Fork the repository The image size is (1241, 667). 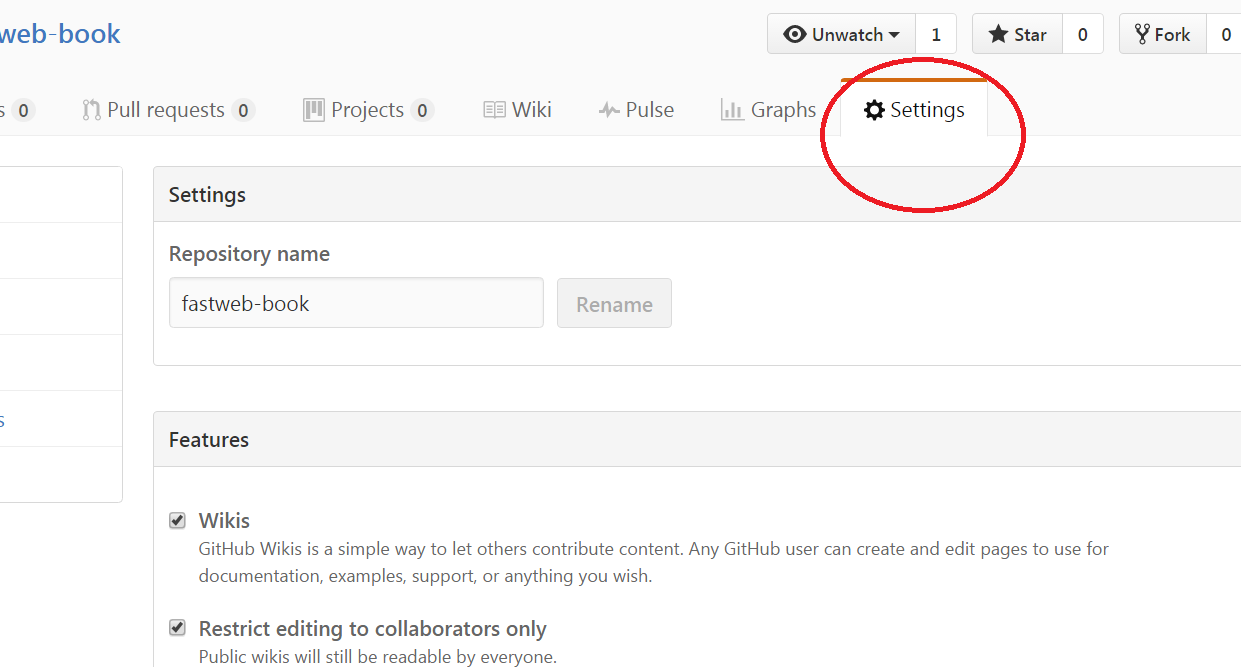pos(1163,34)
